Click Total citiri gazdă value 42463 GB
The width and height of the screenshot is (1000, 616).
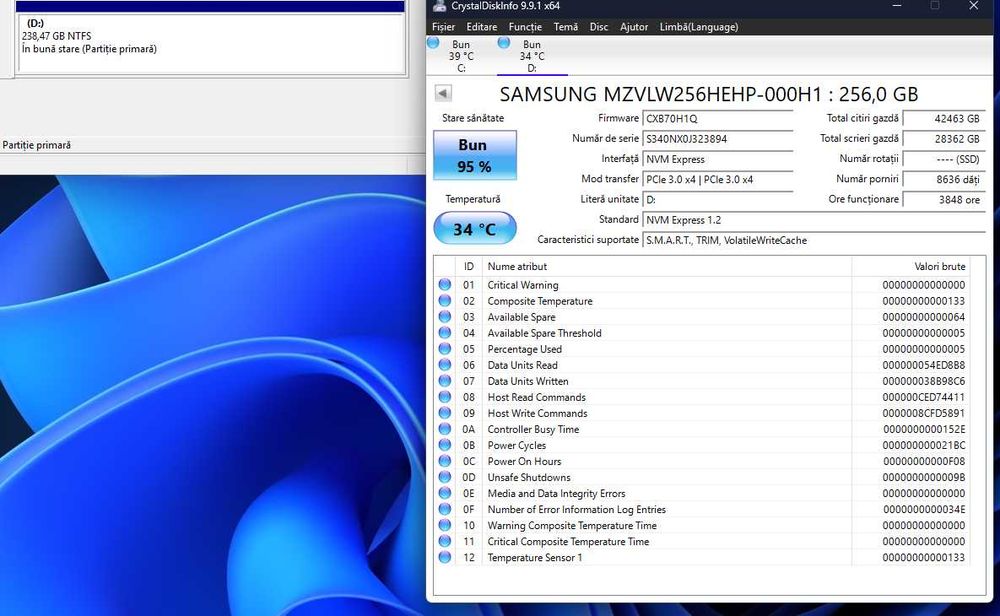tap(944, 119)
